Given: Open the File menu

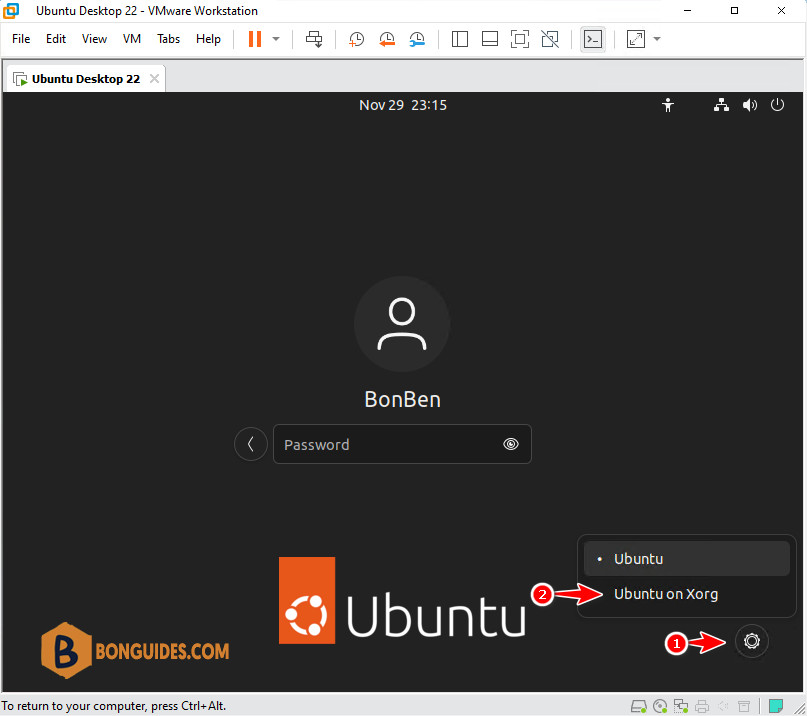Looking at the screenshot, I should tap(21, 39).
